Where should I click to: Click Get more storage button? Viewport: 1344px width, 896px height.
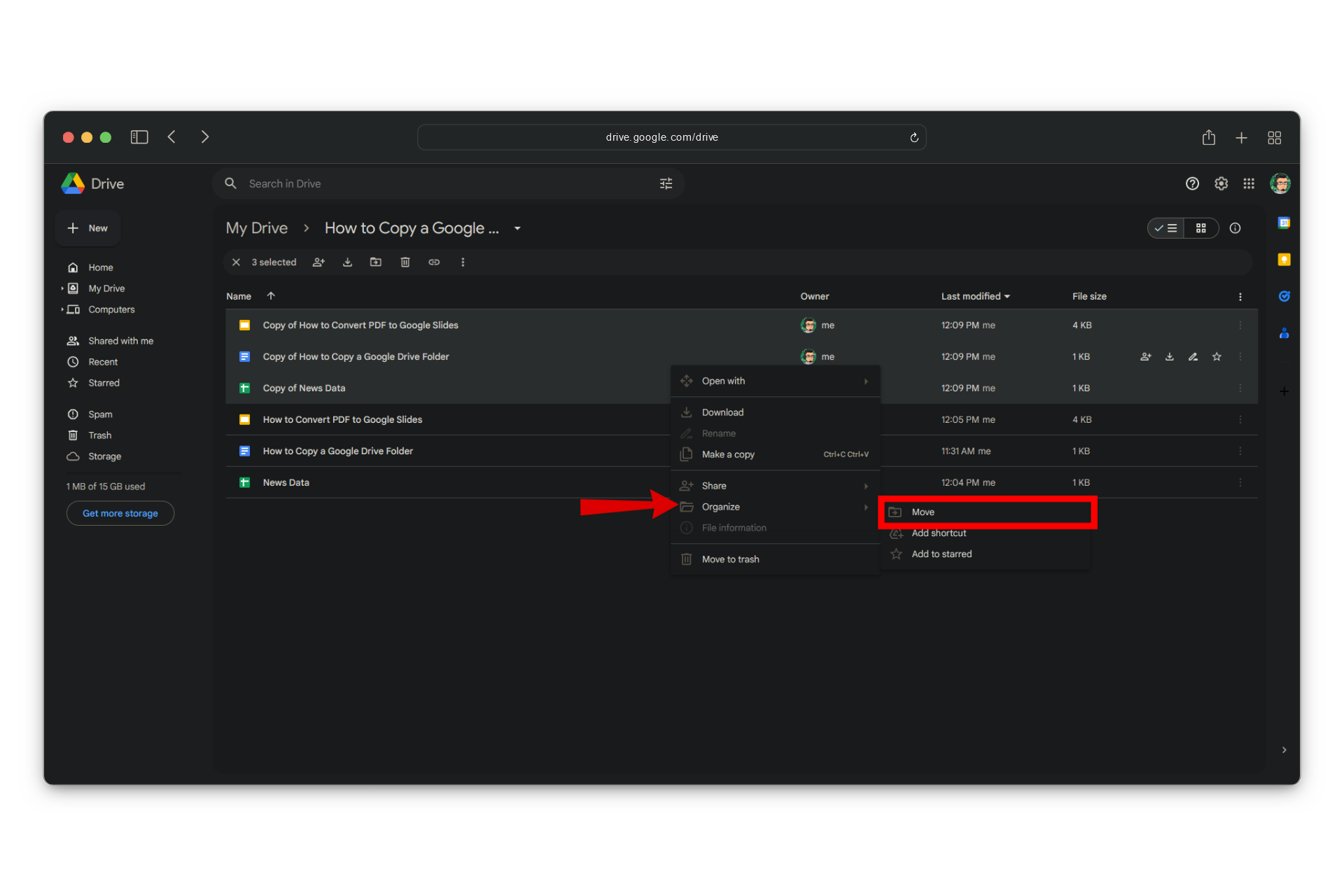(x=120, y=513)
